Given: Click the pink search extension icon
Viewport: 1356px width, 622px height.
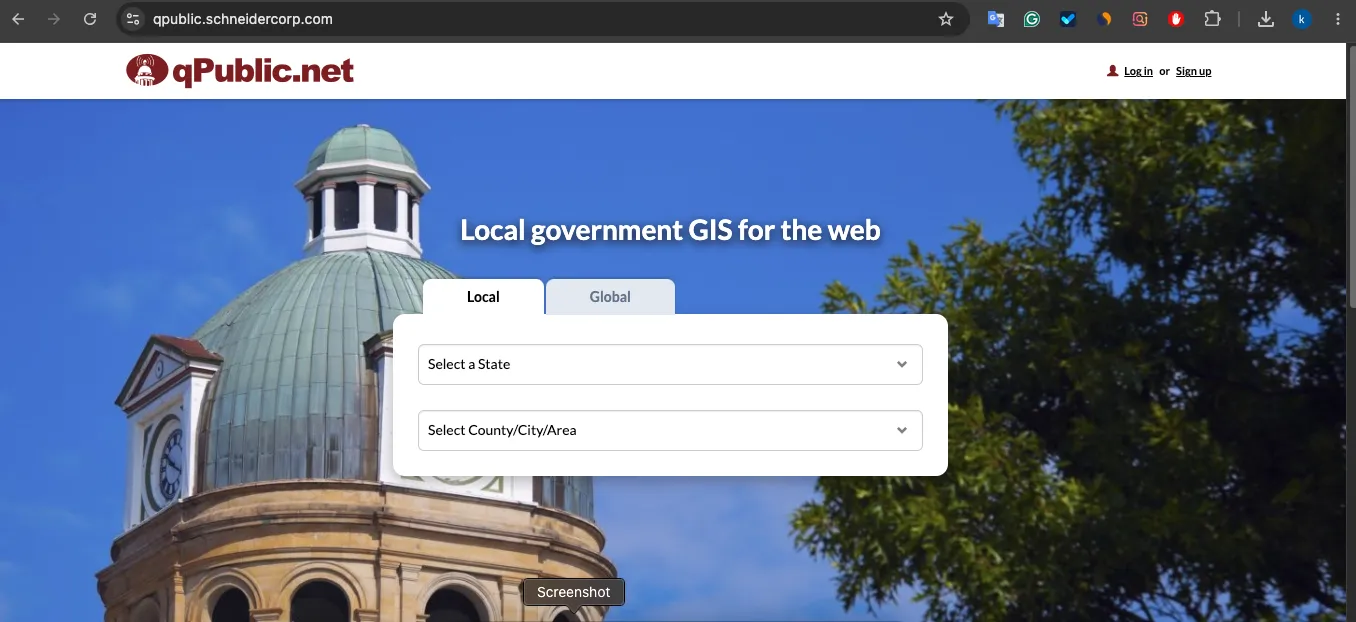Looking at the screenshot, I should click(1140, 19).
